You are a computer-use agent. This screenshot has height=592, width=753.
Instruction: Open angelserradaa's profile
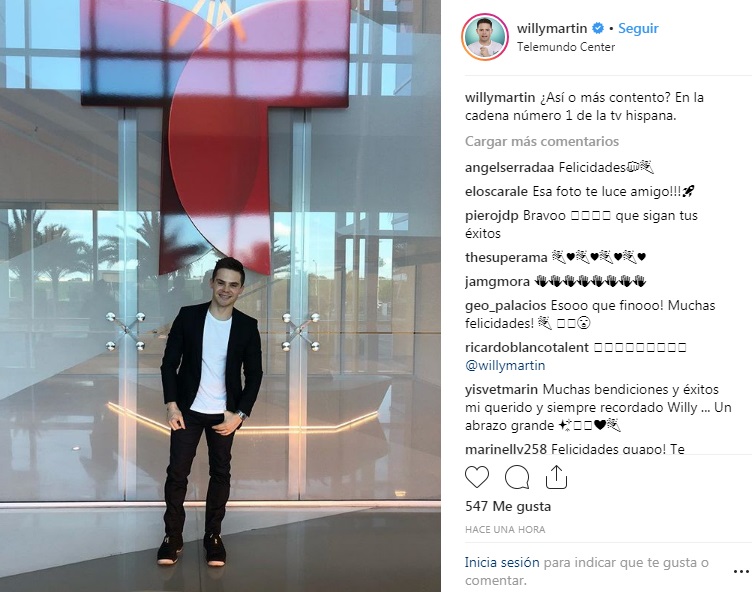(509, 167)
